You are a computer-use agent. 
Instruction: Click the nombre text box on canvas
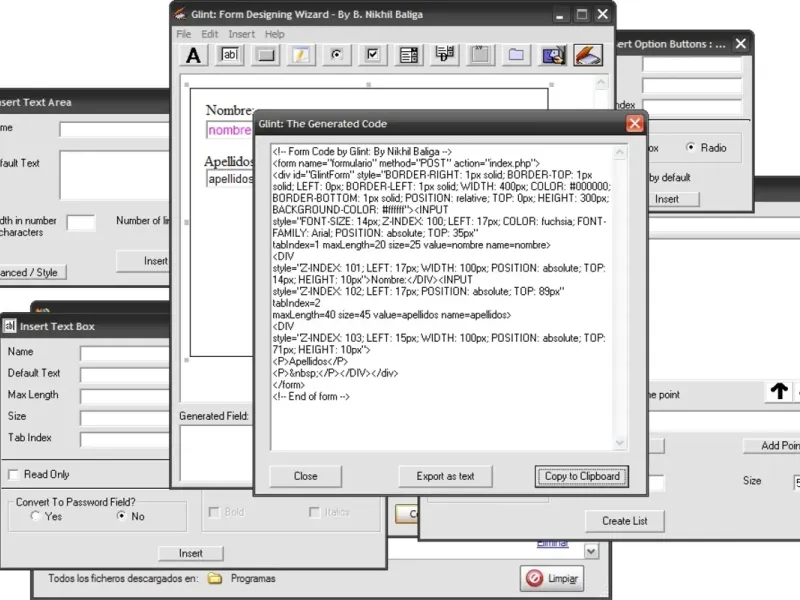coord(230,130)
